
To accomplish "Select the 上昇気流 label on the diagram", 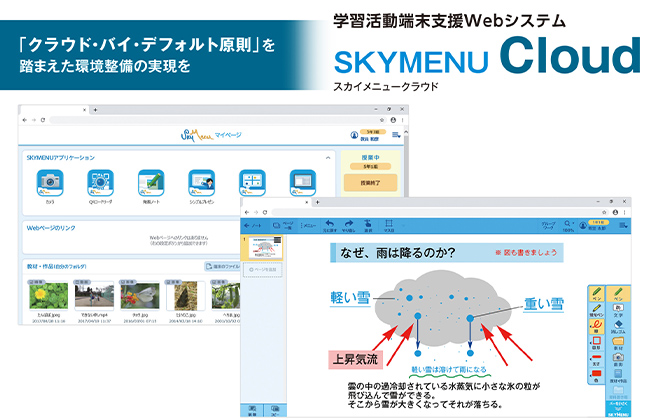I will (356, 359).
